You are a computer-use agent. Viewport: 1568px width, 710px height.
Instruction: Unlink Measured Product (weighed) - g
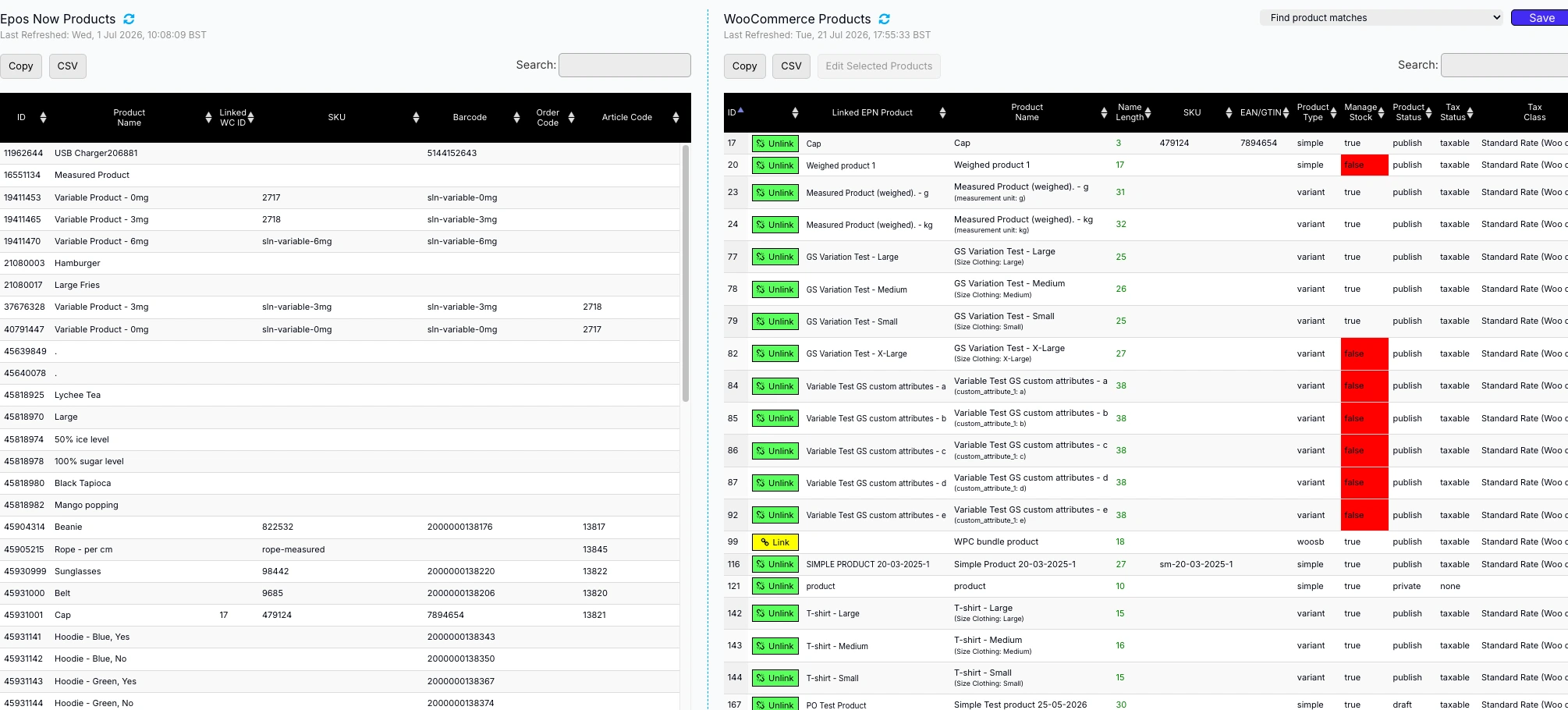(775, 193)
